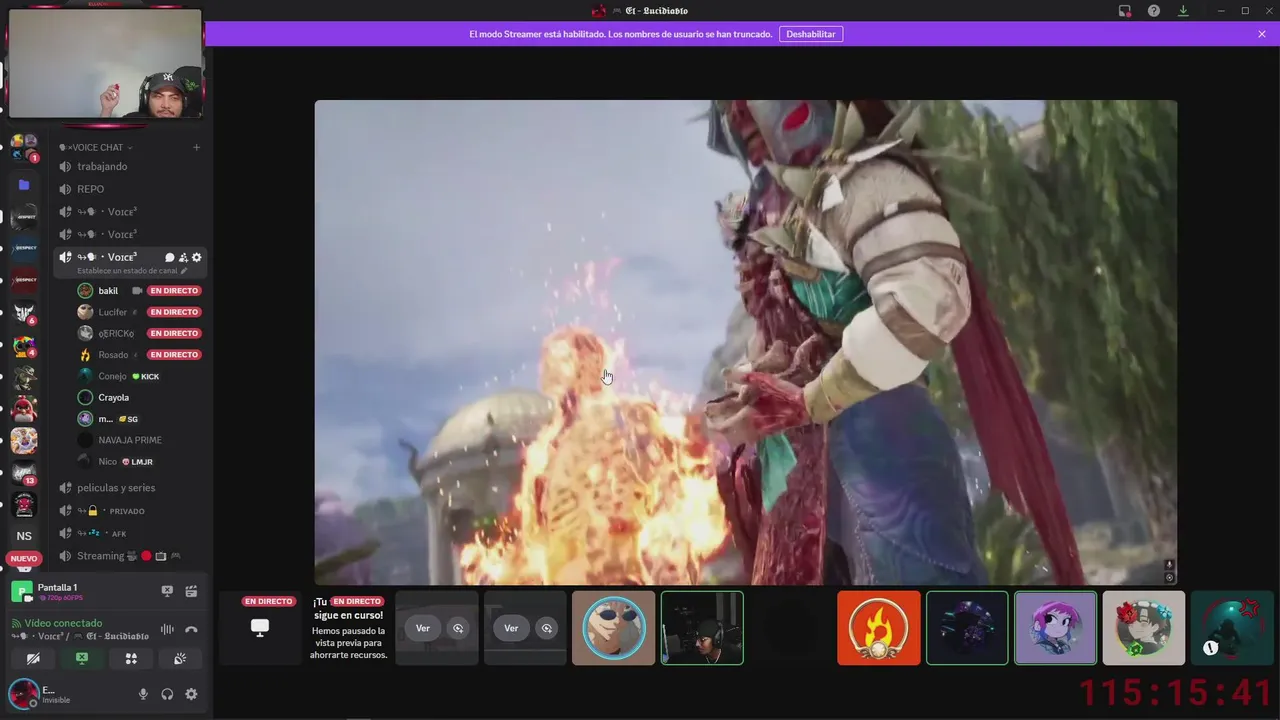Toggle noise suppression waveform icon
This screenshot has height=720, width=1280.
click(x=167, y=629)
